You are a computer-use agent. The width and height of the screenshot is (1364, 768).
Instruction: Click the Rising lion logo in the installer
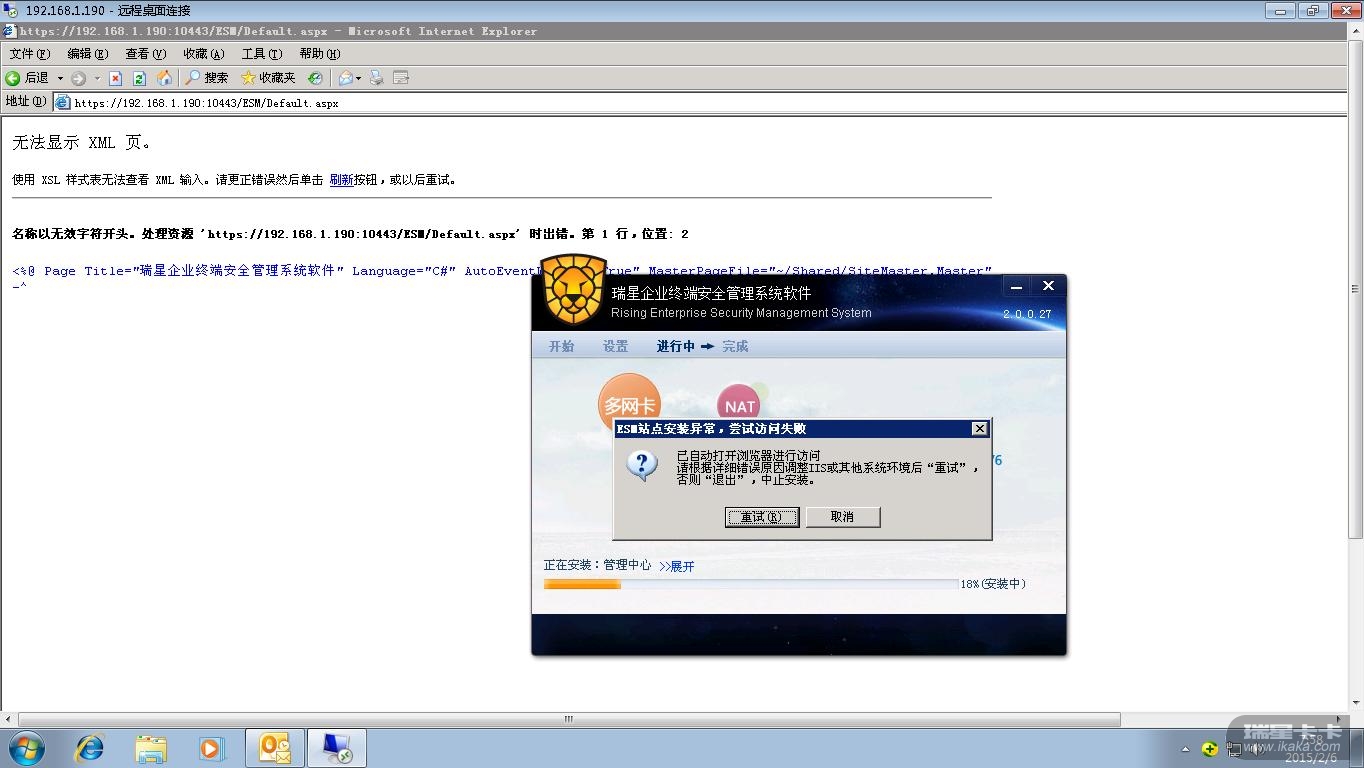coord(574,290)
